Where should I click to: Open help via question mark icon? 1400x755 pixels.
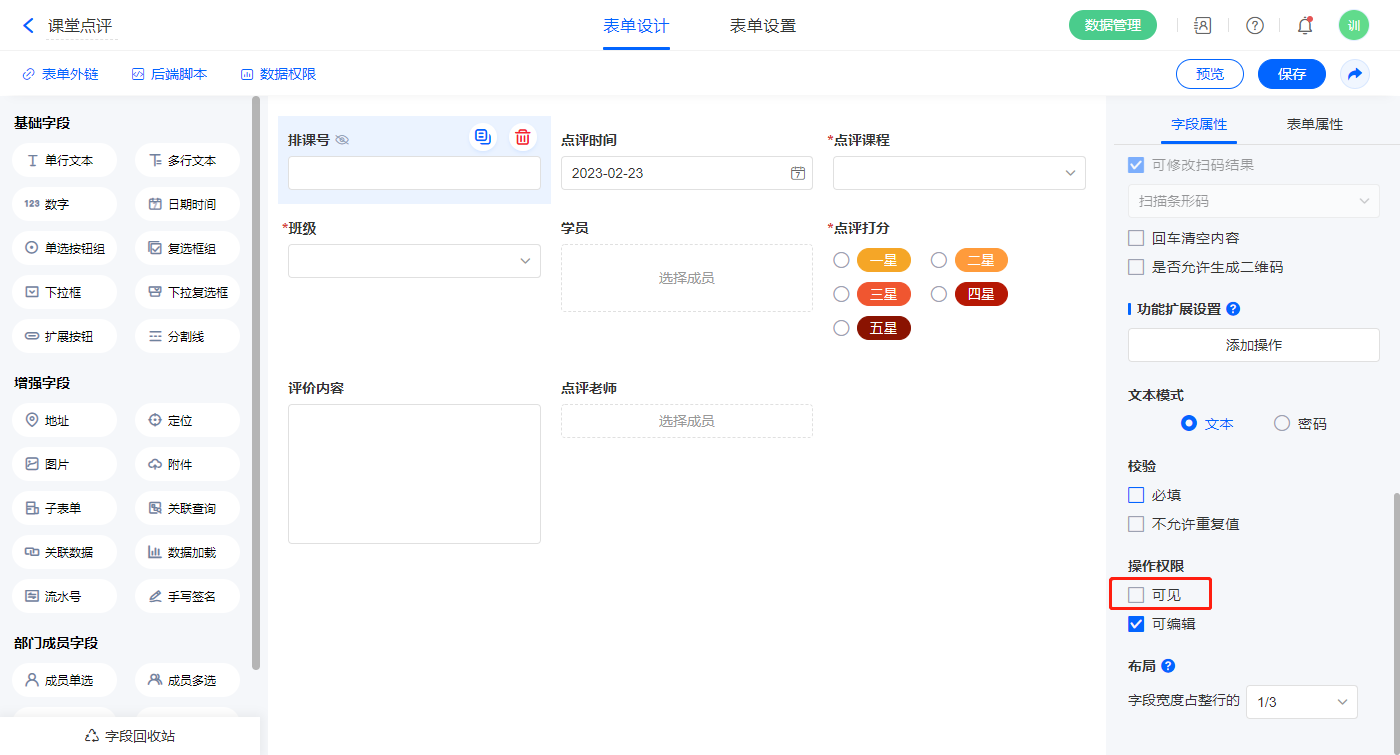(1254, 26)
